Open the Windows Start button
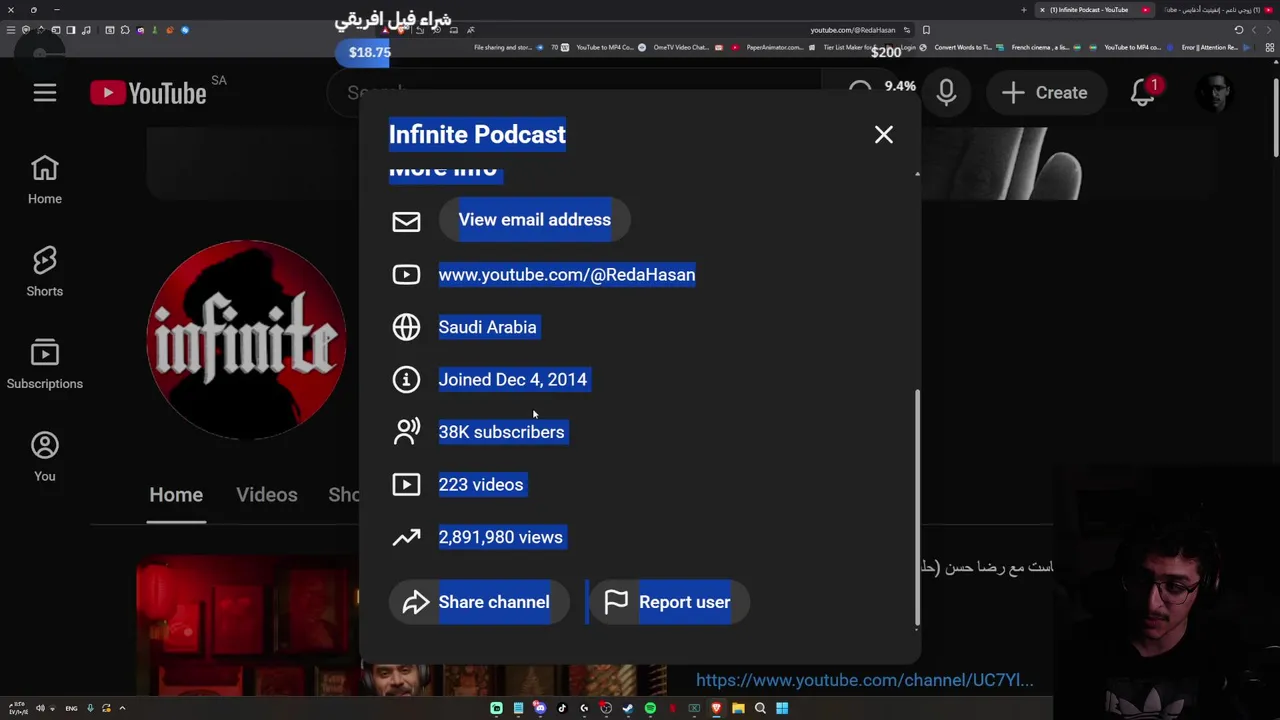 click(782, 708)
